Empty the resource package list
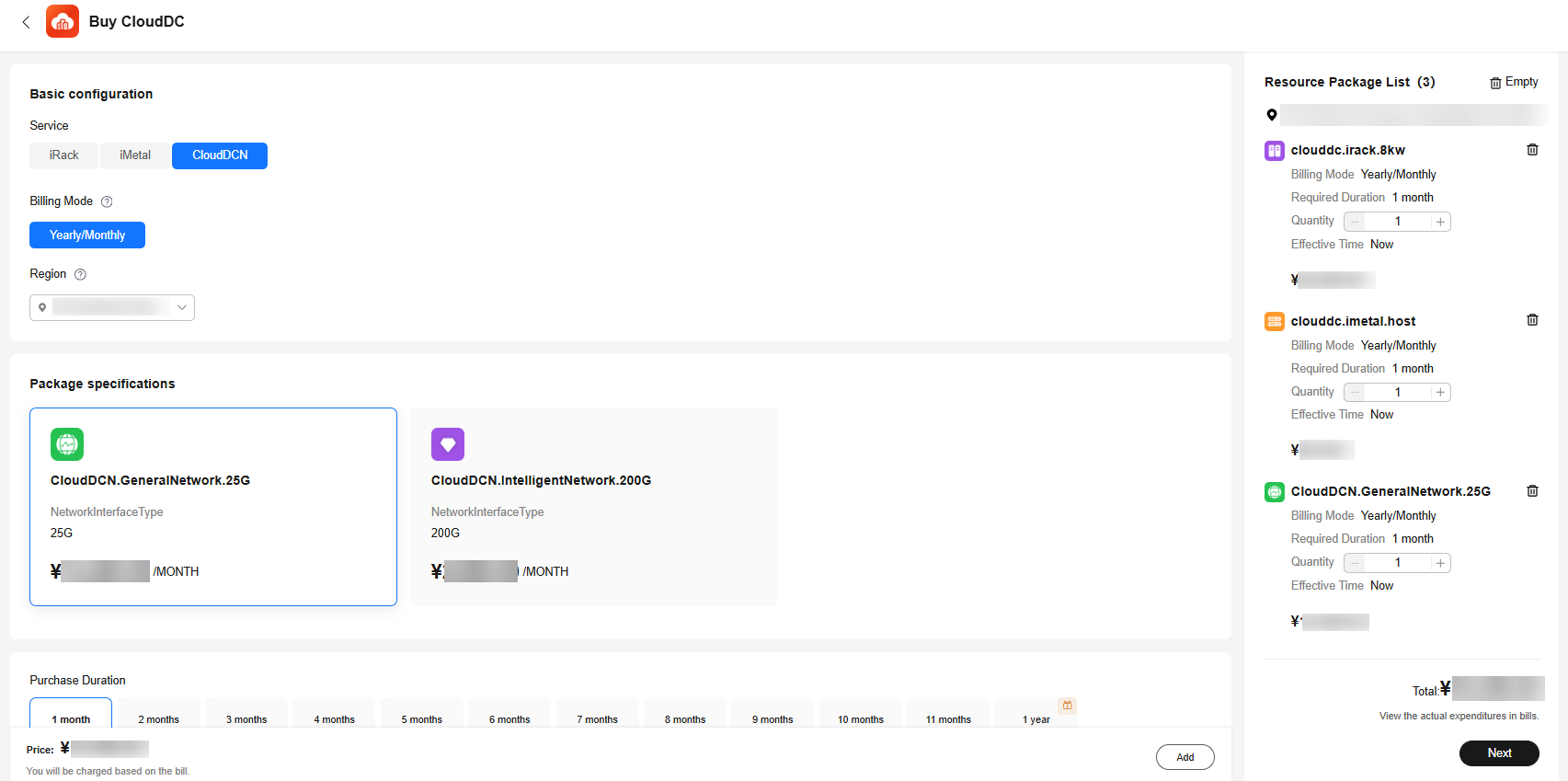The width and height of the screenshot is (1568, 781). (x=1514, y=82)
